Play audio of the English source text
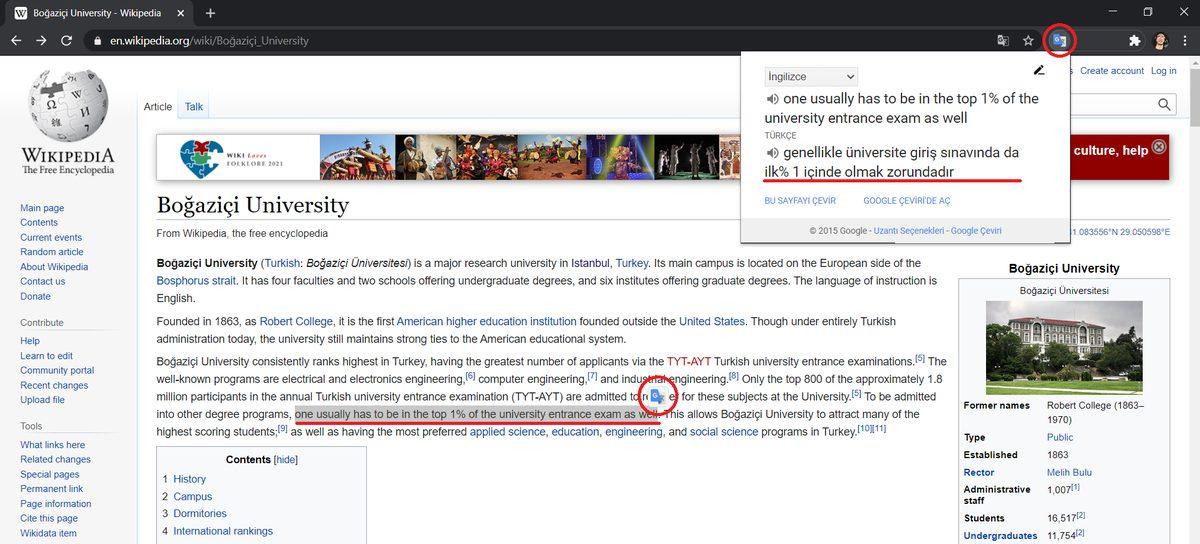Image resolution: width=1200 pixels, height=544 pixels. point(772,99)
